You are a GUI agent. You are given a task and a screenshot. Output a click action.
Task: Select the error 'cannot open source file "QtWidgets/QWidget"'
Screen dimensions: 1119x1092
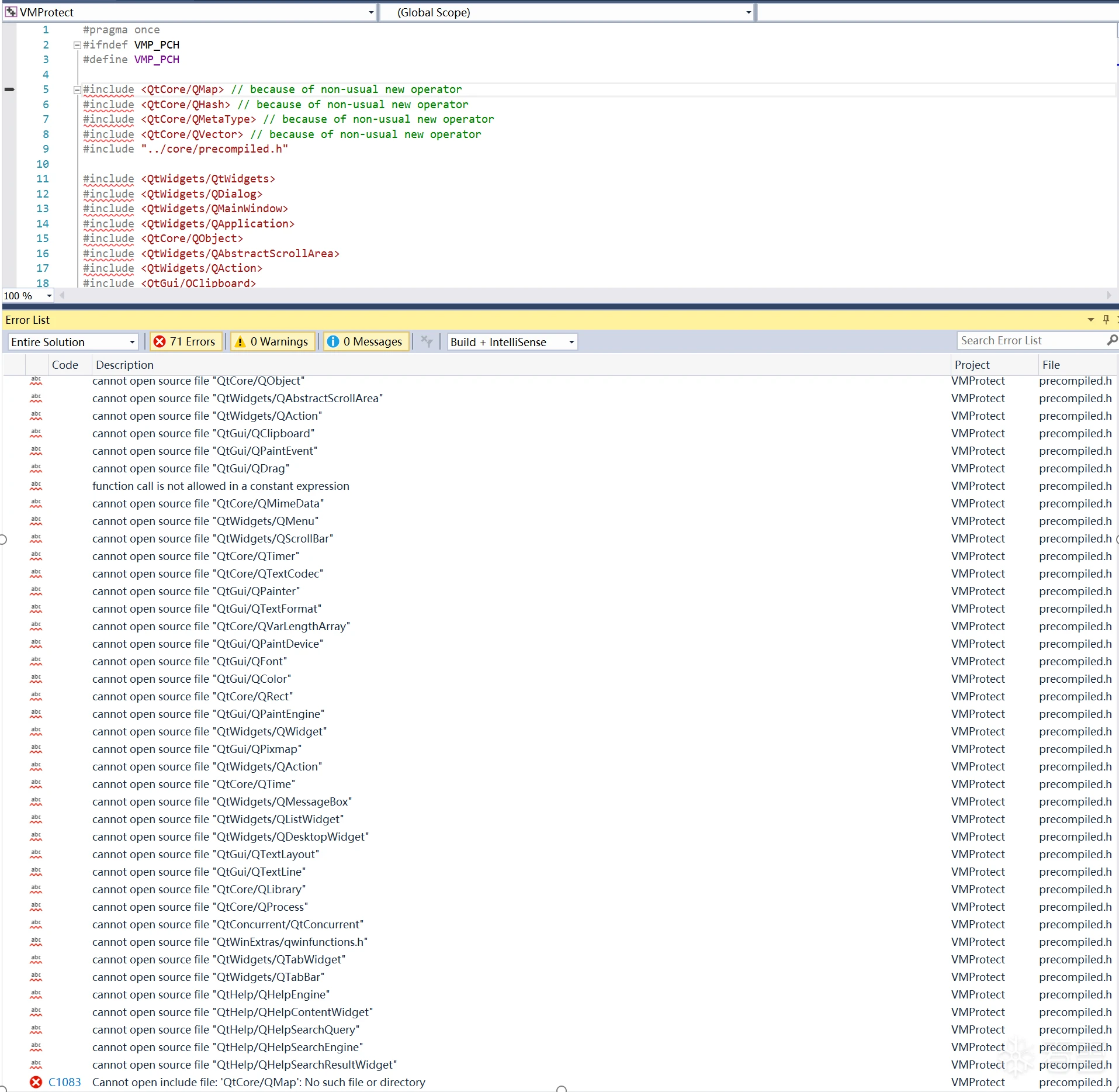pos(209,731)
